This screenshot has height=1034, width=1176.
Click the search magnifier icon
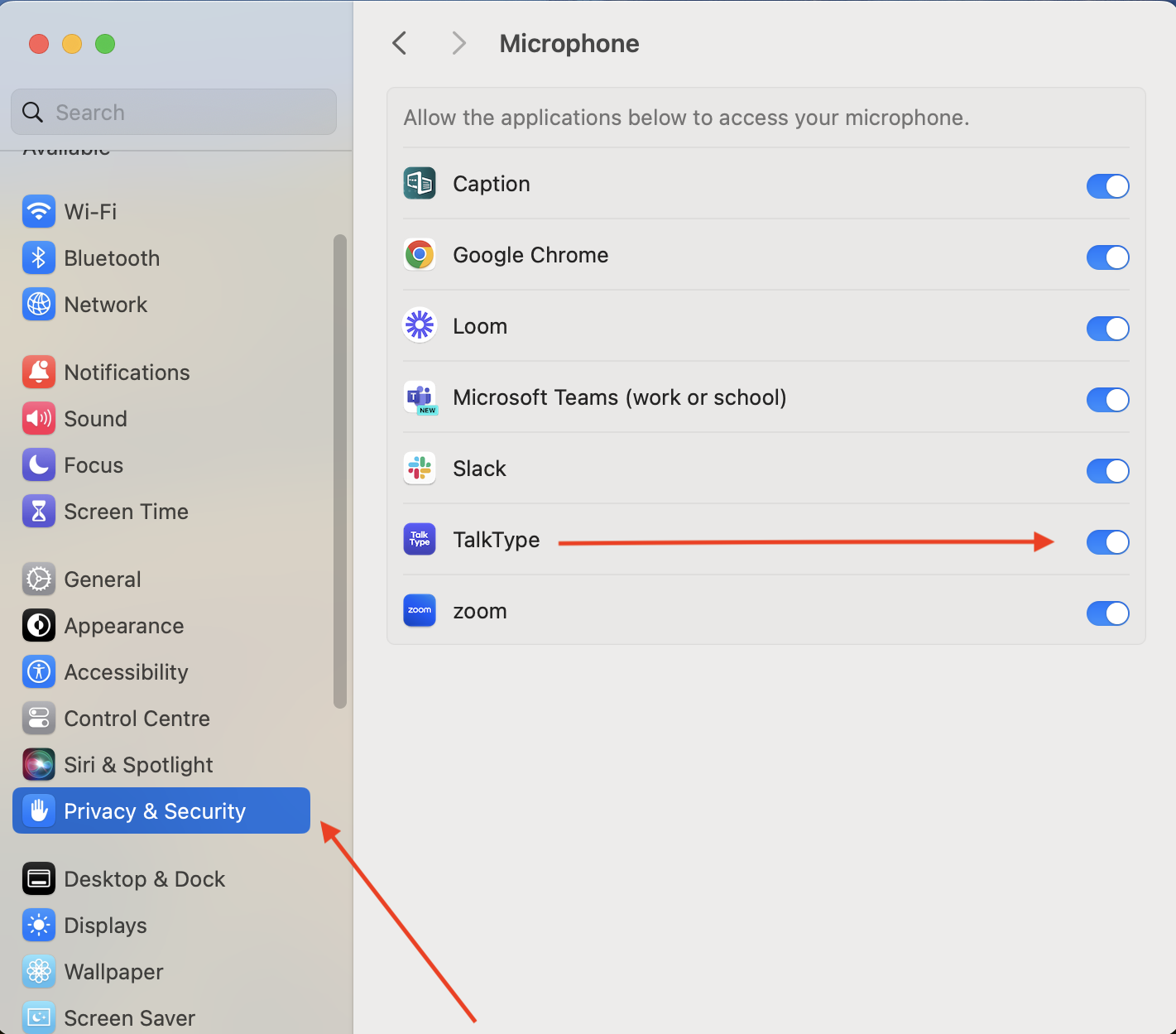(33, 113)
